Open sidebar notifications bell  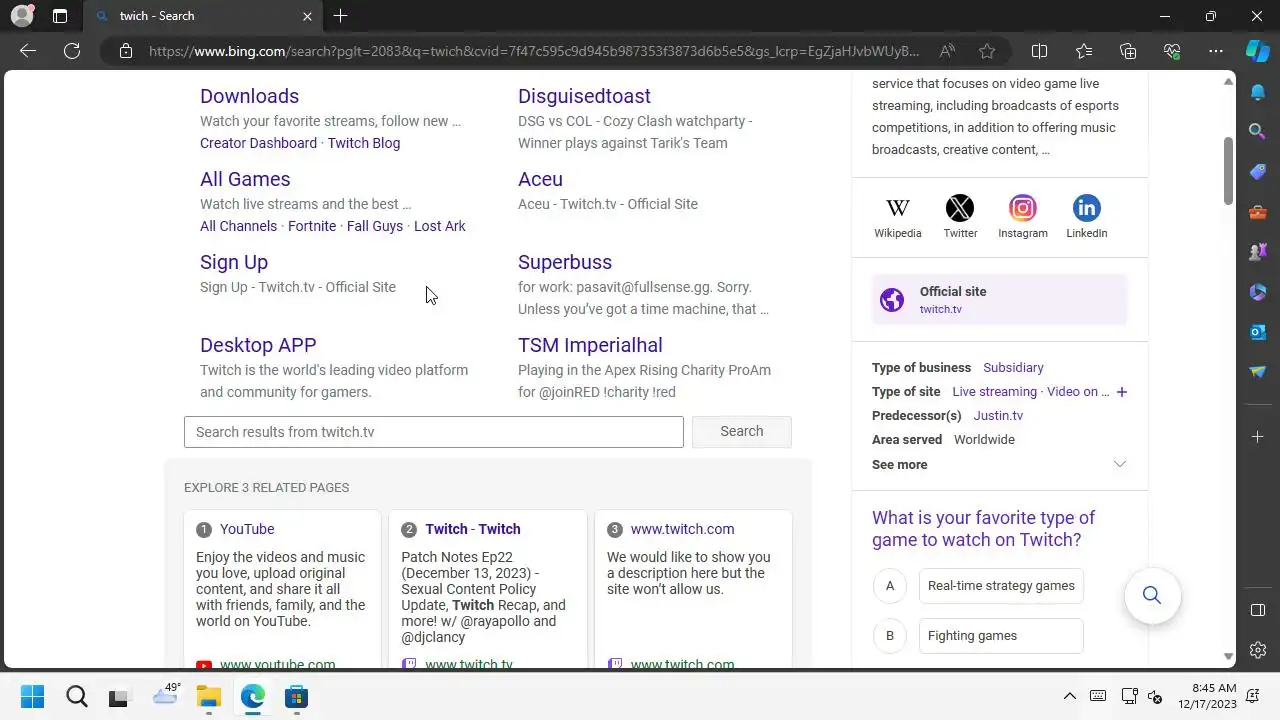click(1258, 92)
